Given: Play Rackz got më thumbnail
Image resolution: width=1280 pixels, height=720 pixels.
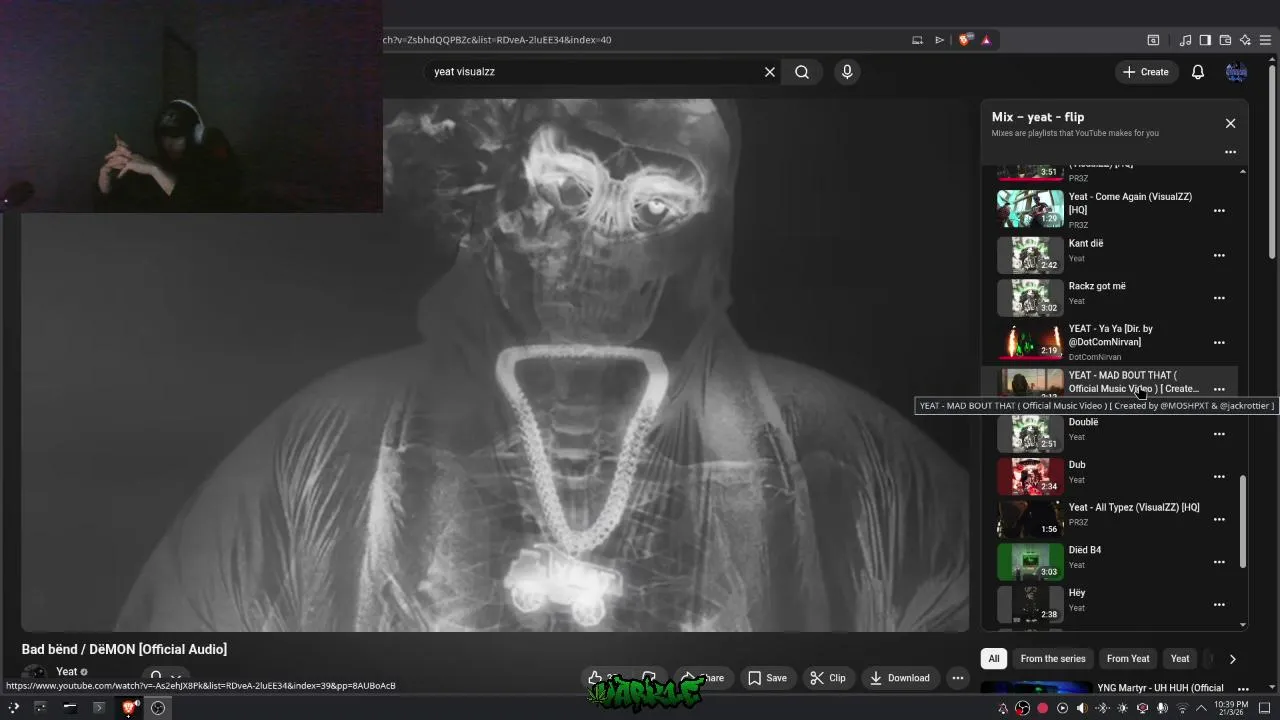Looking at the screenshot, I should [1030, 298].
